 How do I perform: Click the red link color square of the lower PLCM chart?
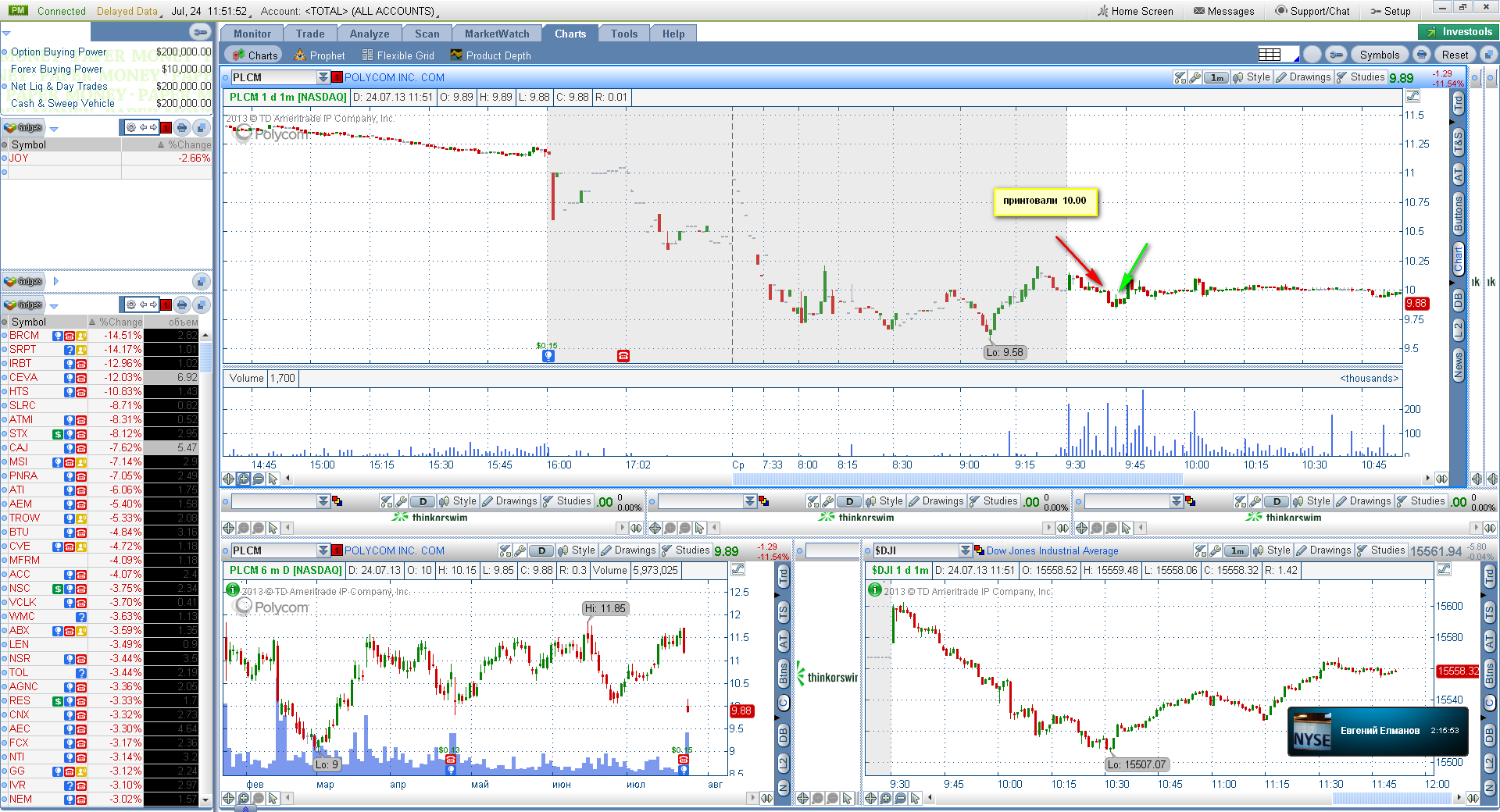[x=337, y=550]
